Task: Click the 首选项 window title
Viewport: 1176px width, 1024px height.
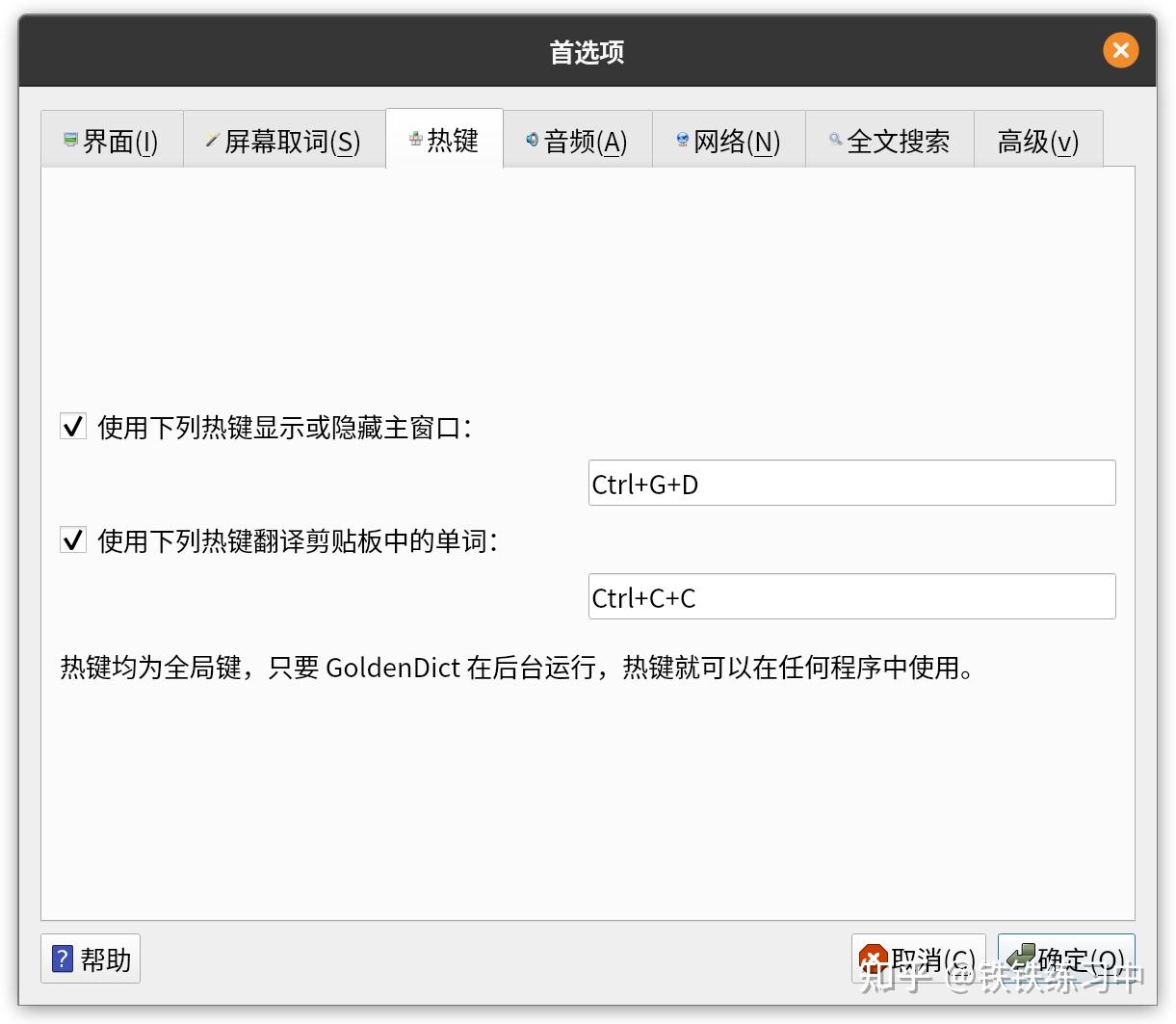Action: (587, 51)
